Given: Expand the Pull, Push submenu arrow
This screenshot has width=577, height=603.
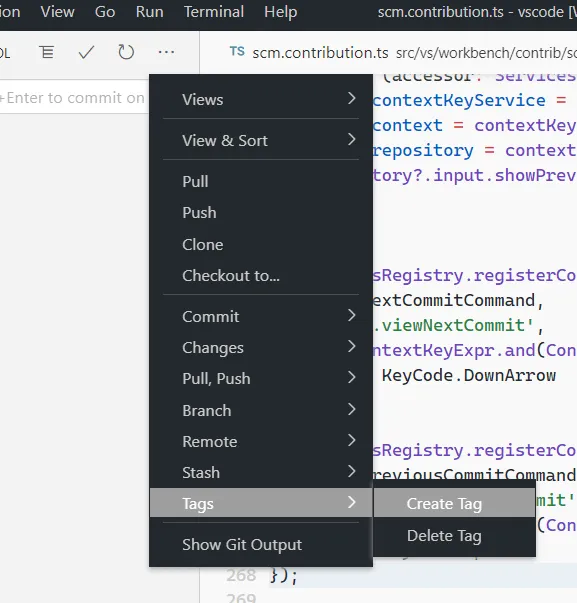Looking at the screenshot, I should 351,377.
